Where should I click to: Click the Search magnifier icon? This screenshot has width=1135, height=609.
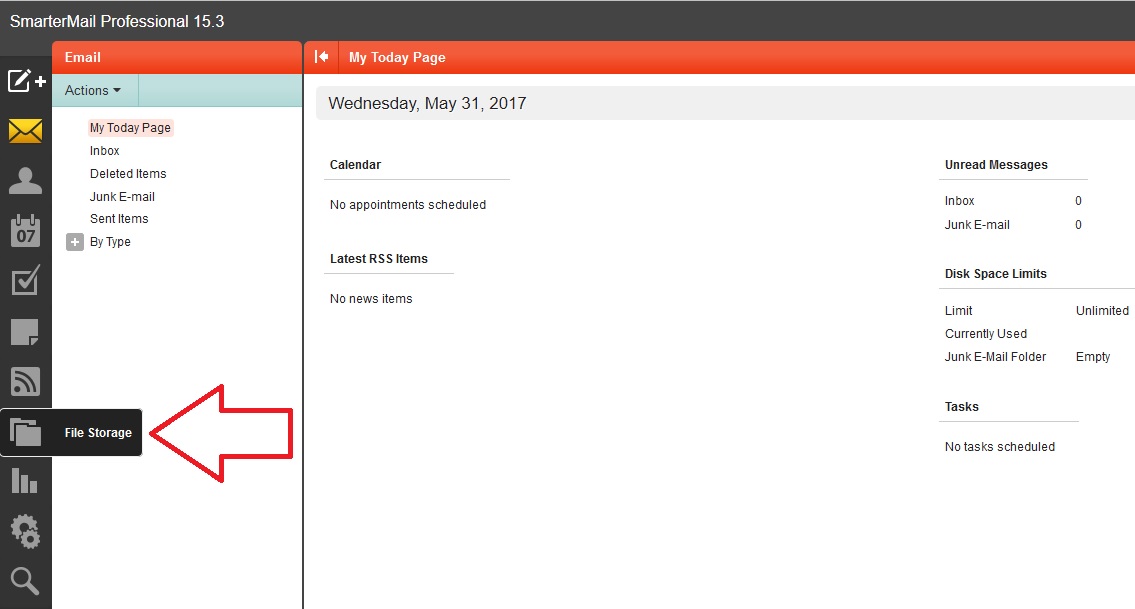pos(26,580)
